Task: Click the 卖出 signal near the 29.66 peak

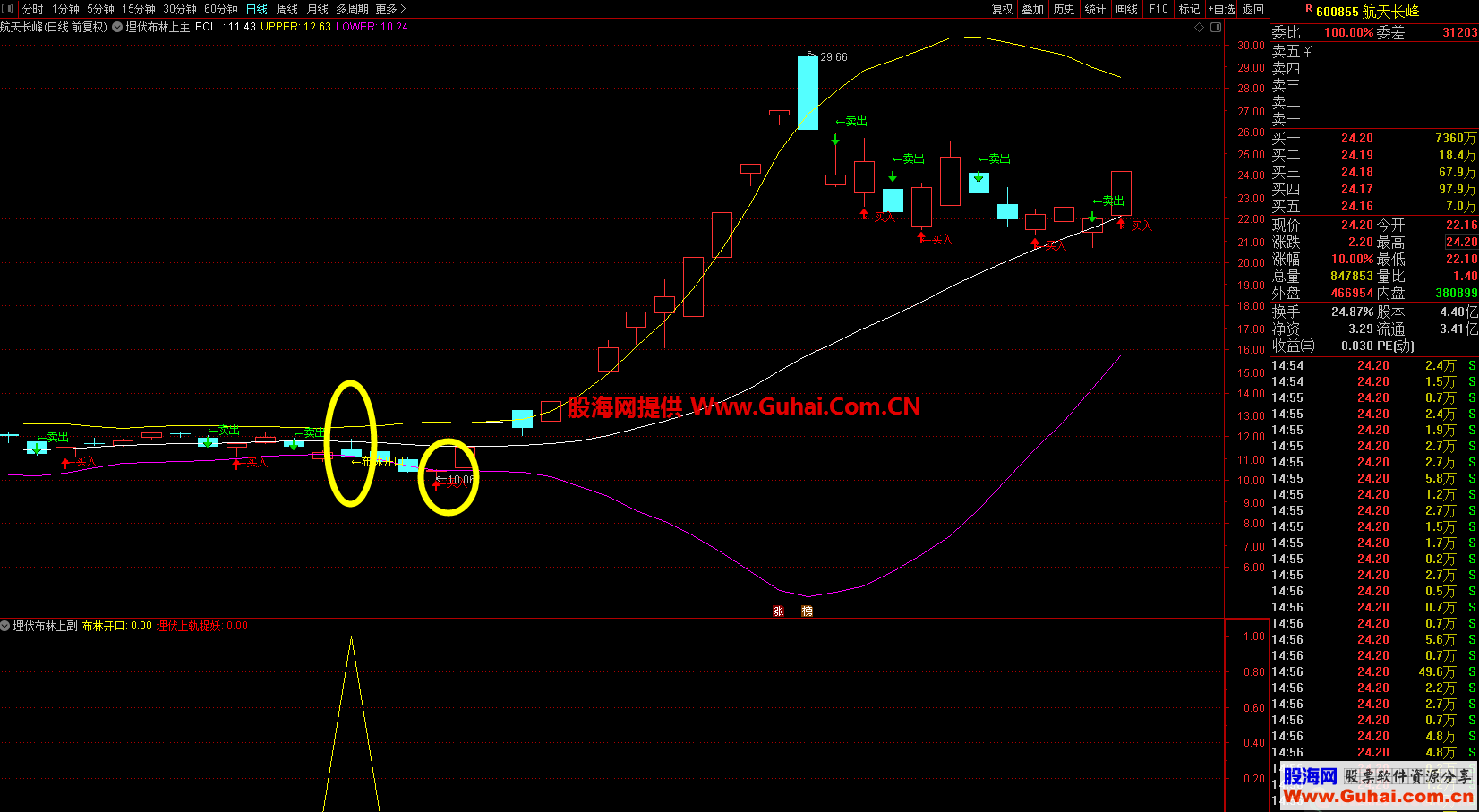Action: [x=851, y=121]
